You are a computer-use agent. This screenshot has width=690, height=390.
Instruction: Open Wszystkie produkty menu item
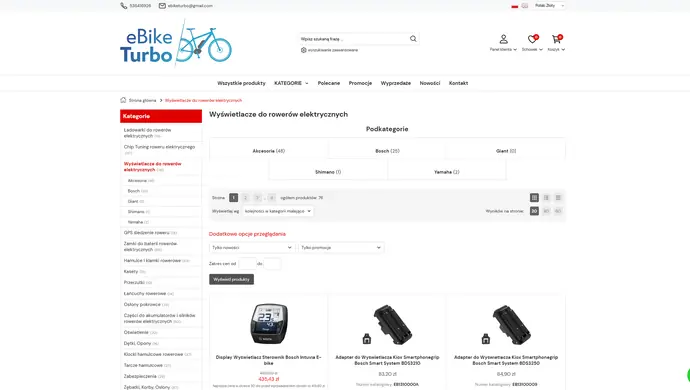point(241,83)
